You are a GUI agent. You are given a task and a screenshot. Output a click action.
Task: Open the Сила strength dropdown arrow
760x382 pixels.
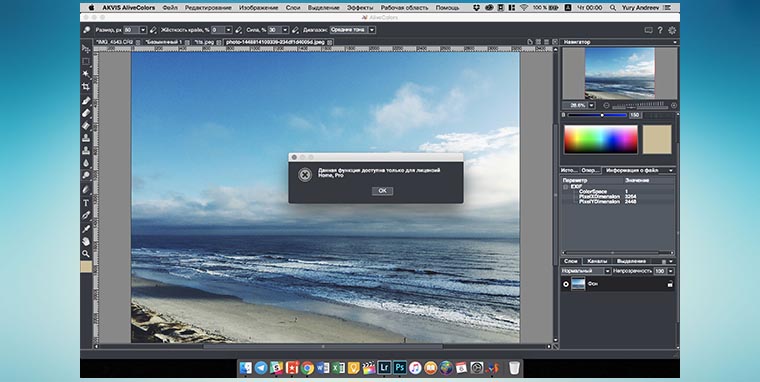pos(285,30)
